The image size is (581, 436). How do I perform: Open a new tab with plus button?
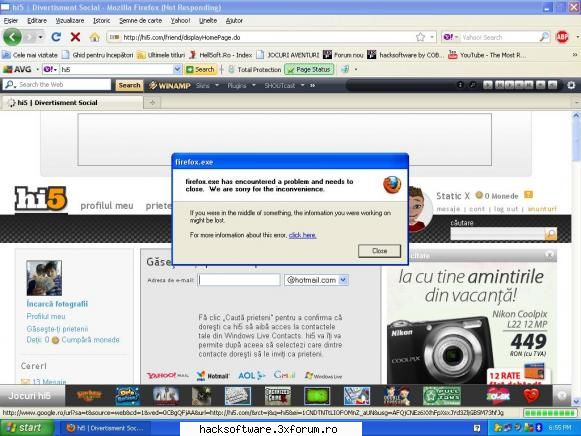click(x=152, y=103)
